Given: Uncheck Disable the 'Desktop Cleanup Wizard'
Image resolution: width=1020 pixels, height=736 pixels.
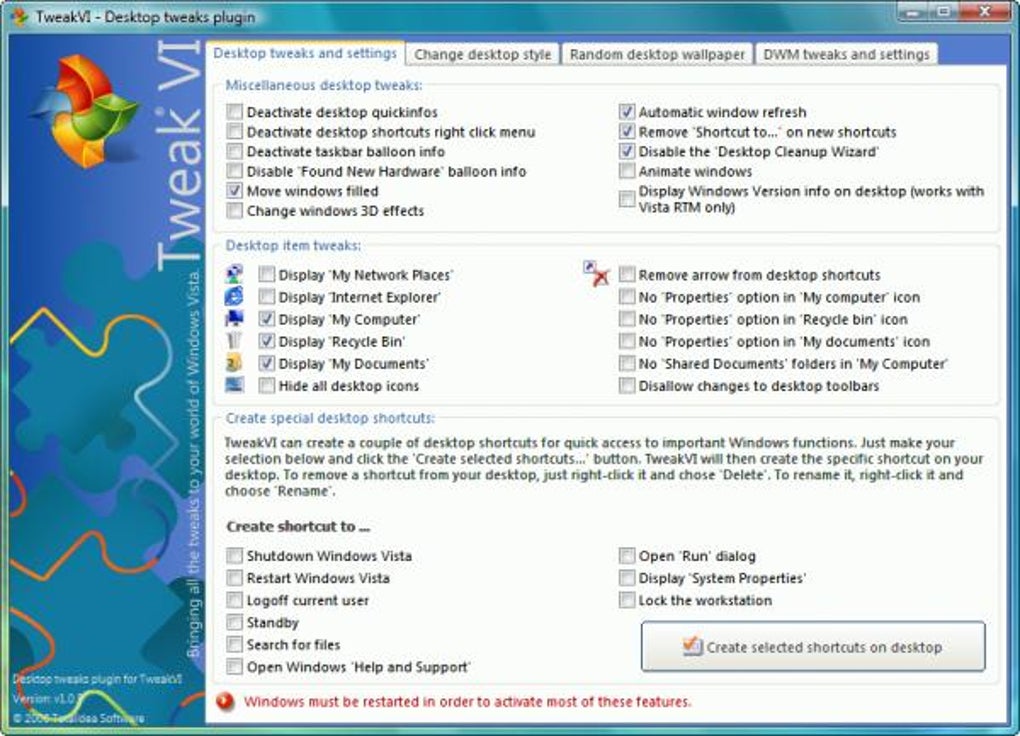Looking at the screenshot, I should point(626,152).
